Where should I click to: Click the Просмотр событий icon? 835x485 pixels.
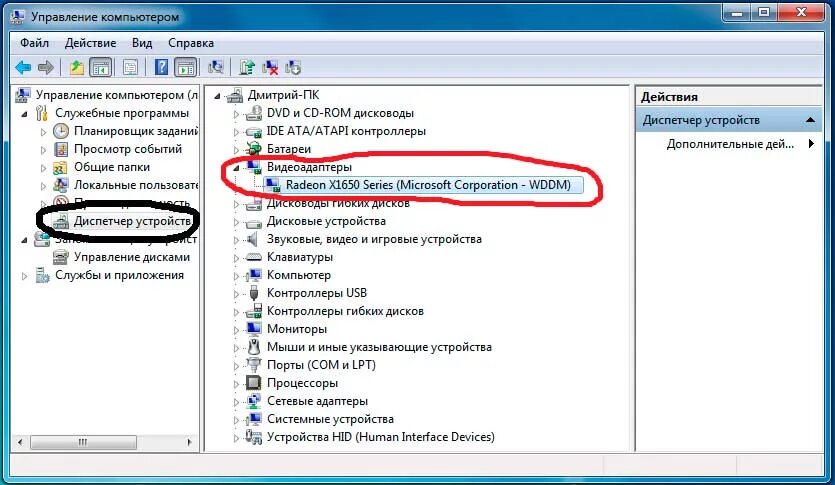click(x=61, y=149)
